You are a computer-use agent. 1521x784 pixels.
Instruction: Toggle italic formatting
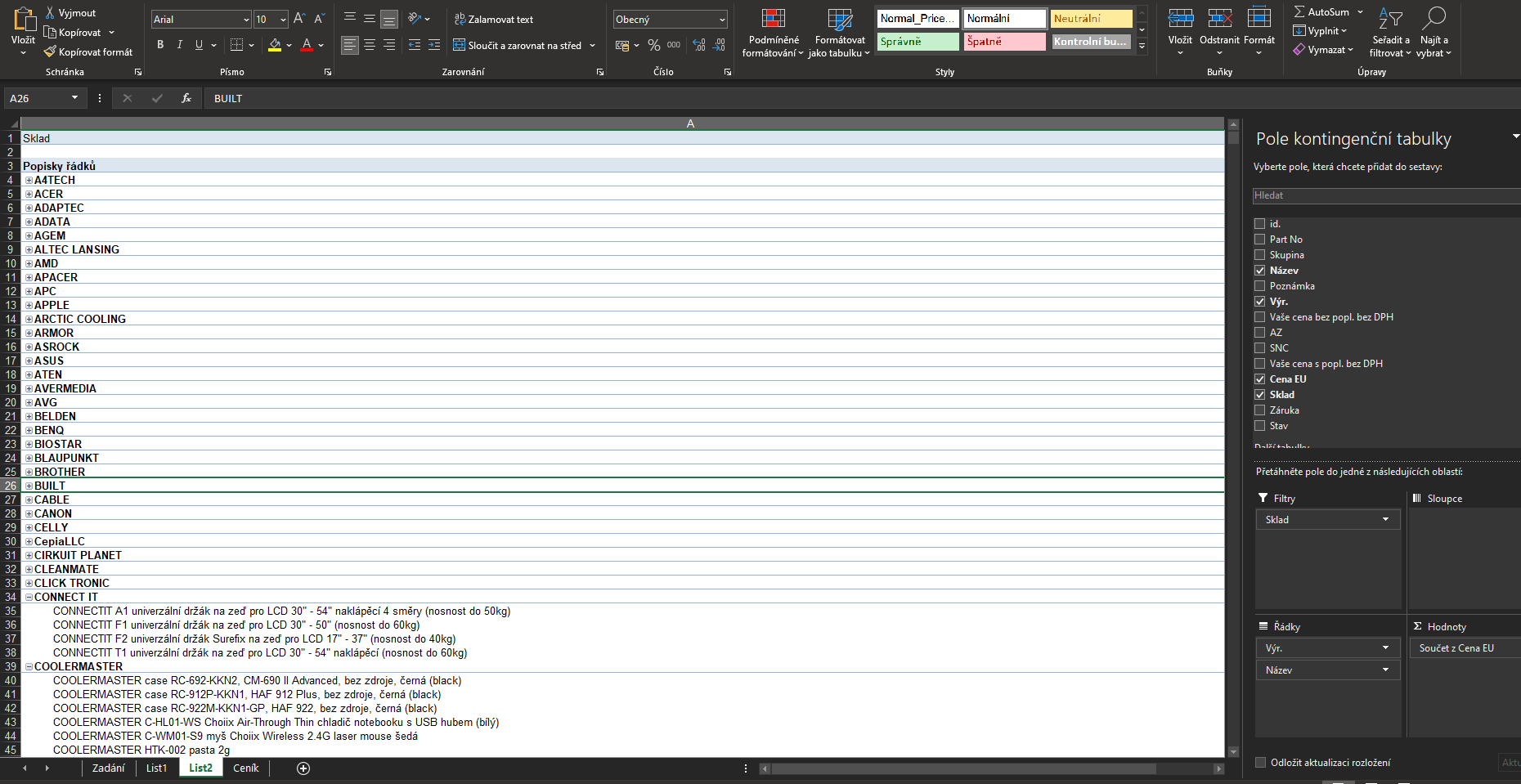(x=180, y=45)
